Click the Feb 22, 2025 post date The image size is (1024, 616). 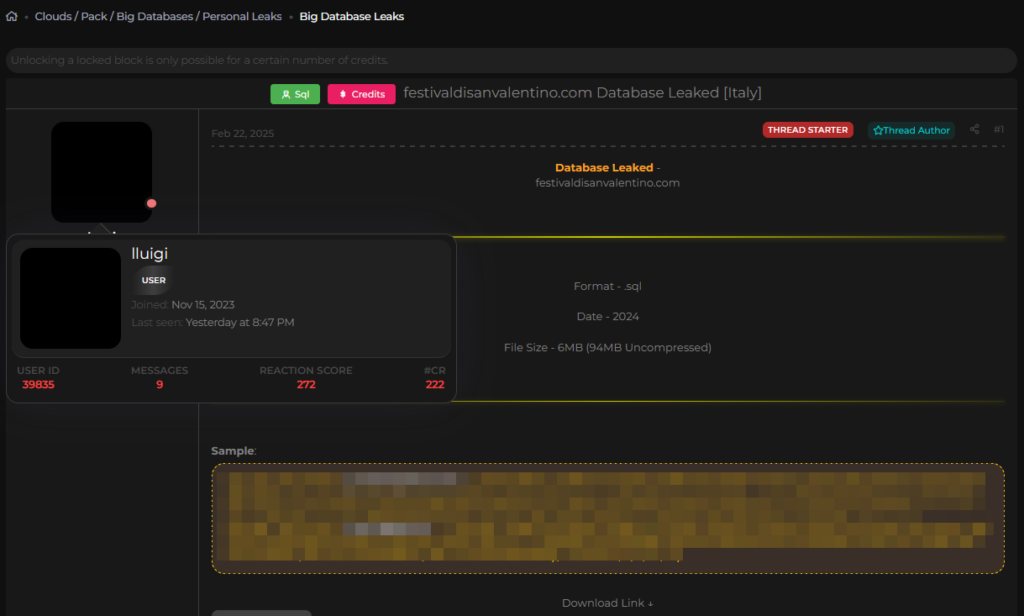coord(242,133)
